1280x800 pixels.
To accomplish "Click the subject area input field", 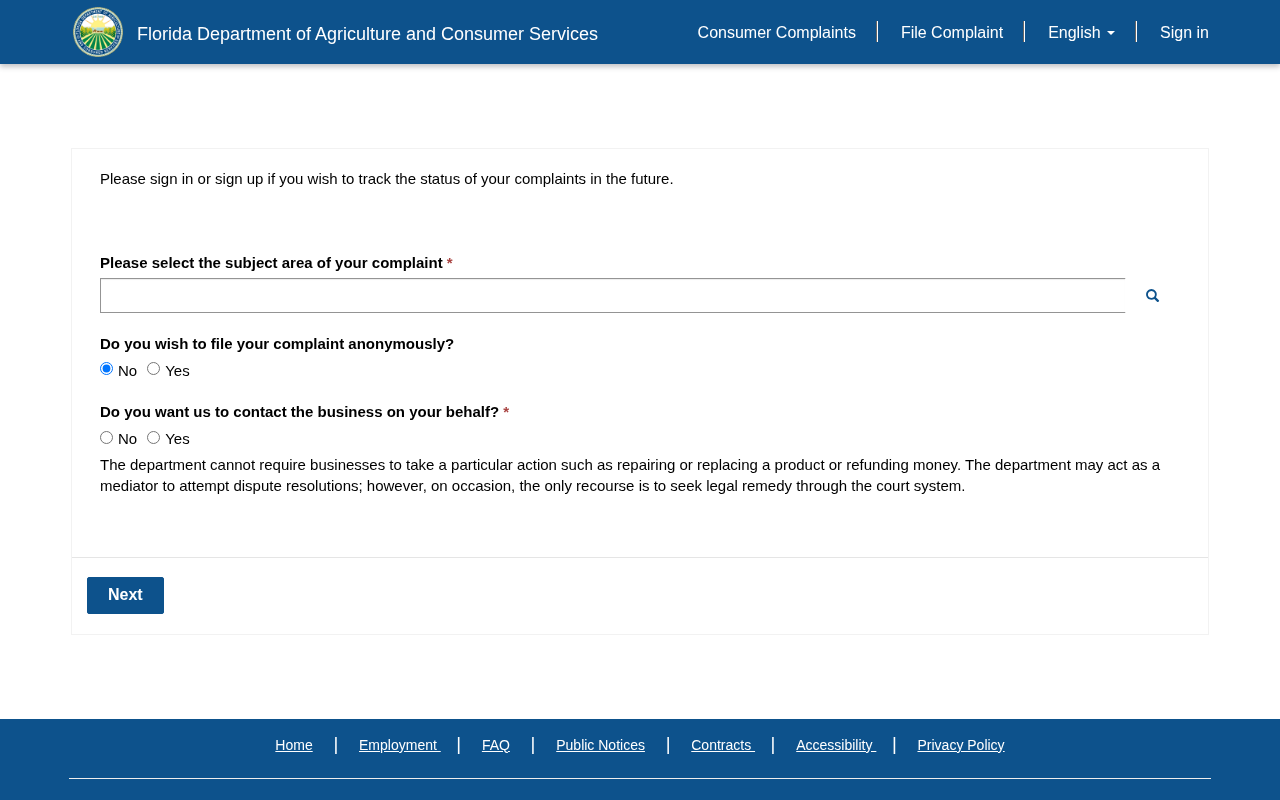I will coord(612,296).
